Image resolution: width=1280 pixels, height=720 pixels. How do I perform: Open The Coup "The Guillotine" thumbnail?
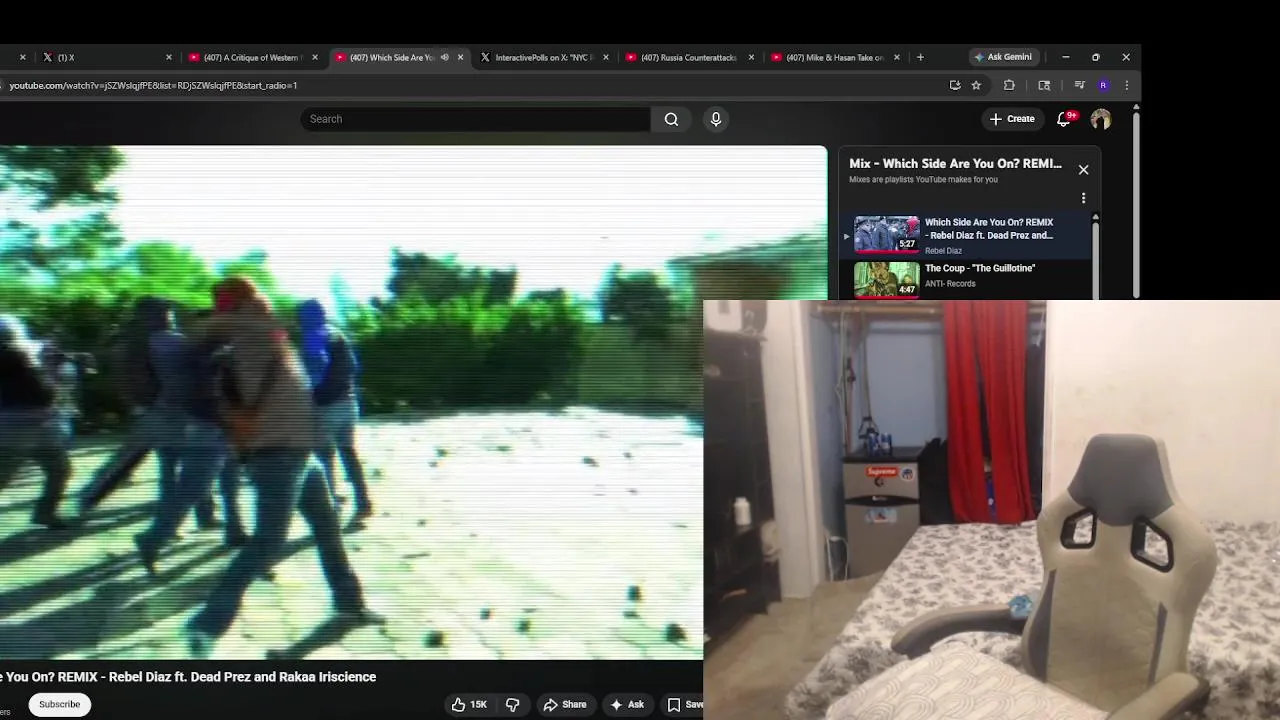tap(886, 279)
